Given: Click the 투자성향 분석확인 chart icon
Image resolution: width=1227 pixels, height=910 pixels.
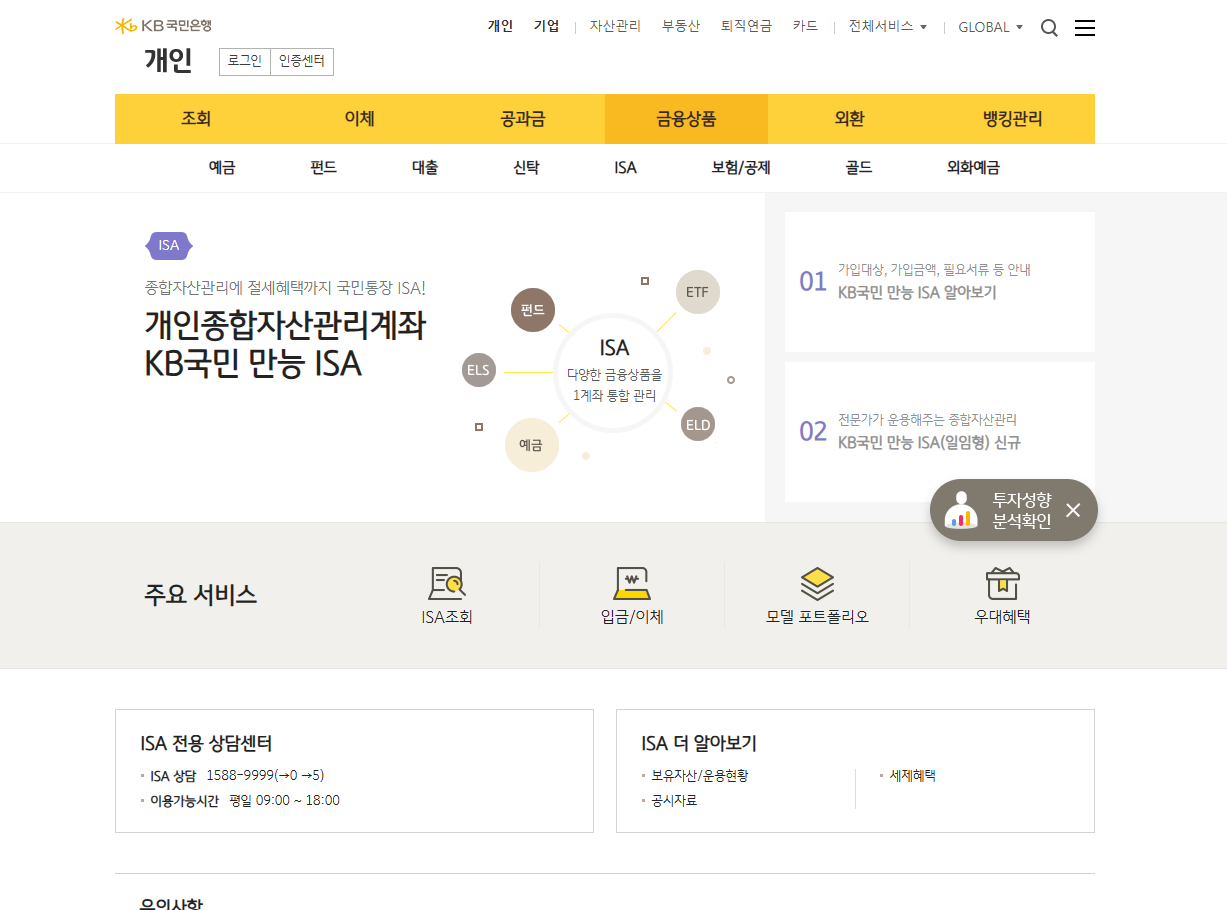Looking at the screenshot, I should click(962, 510).
